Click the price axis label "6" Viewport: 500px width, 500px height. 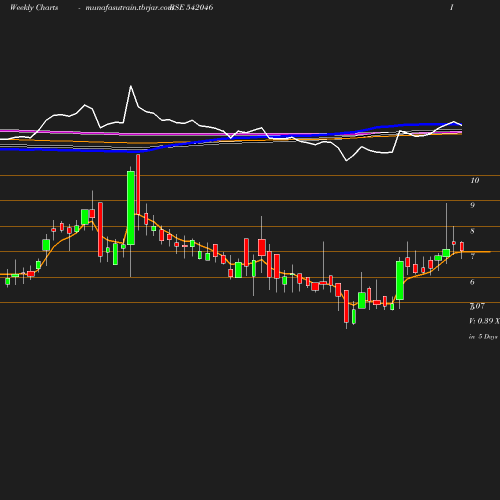[472, 282]
